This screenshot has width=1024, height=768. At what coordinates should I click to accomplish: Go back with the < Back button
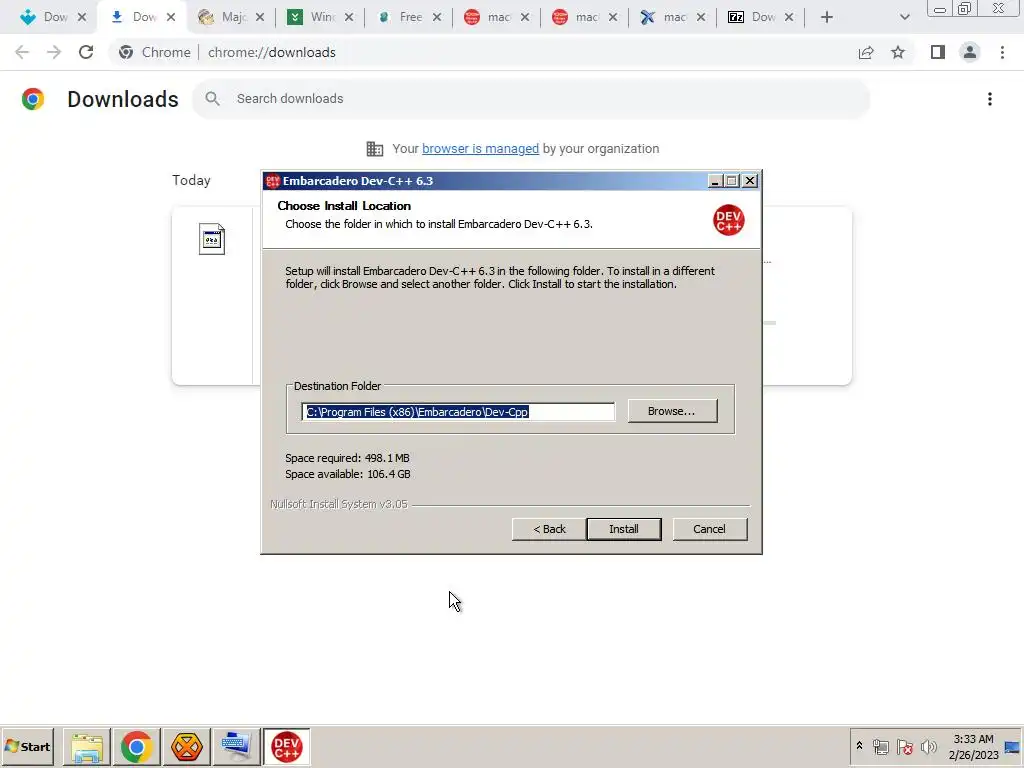(x=549, y=529)
